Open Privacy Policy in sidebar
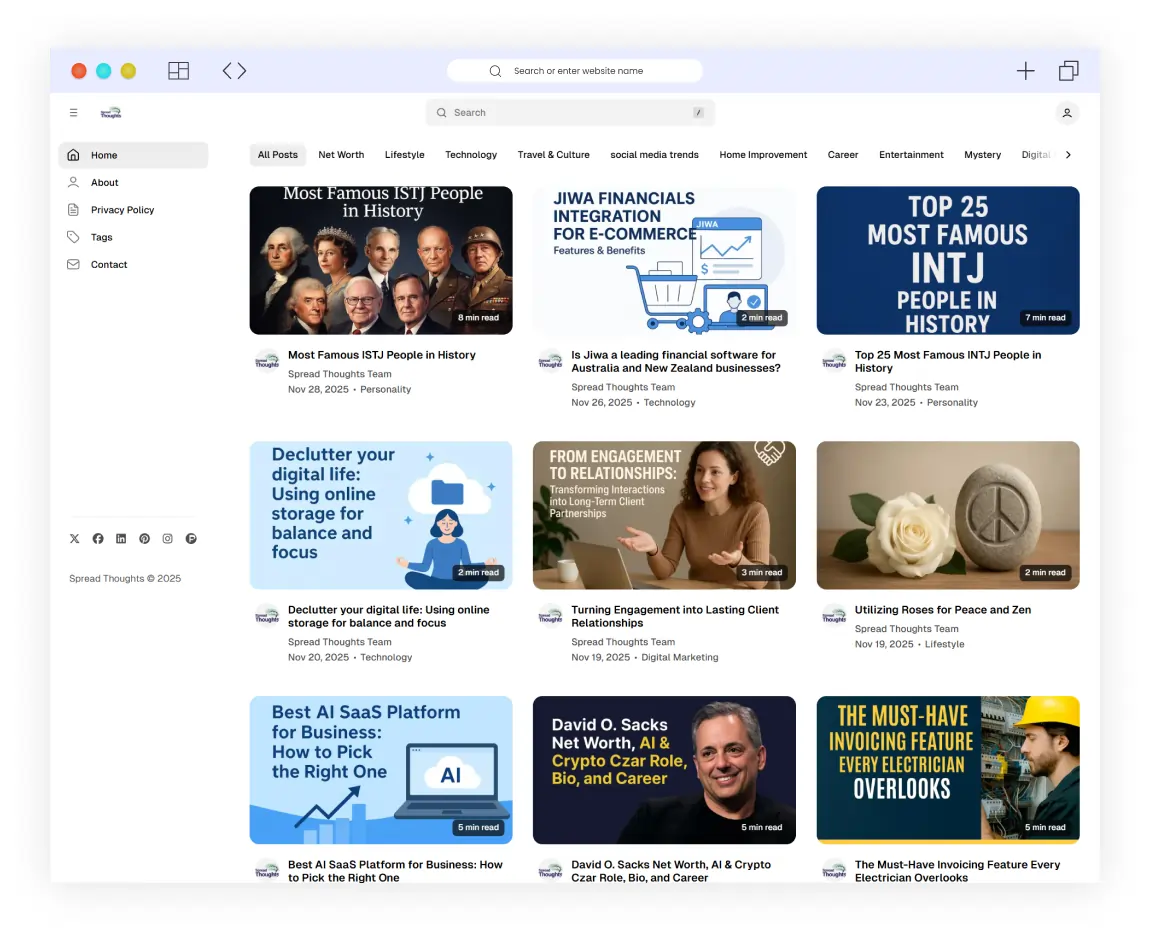Image resolution: width=1150 pixels, height=935 pixels. coord(133,210)
